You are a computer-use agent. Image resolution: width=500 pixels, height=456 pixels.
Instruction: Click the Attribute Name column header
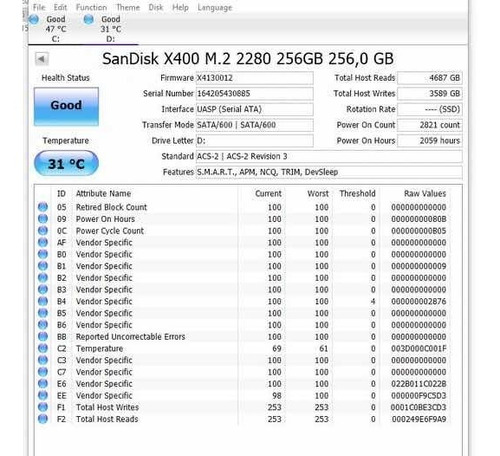coord(103,193)
